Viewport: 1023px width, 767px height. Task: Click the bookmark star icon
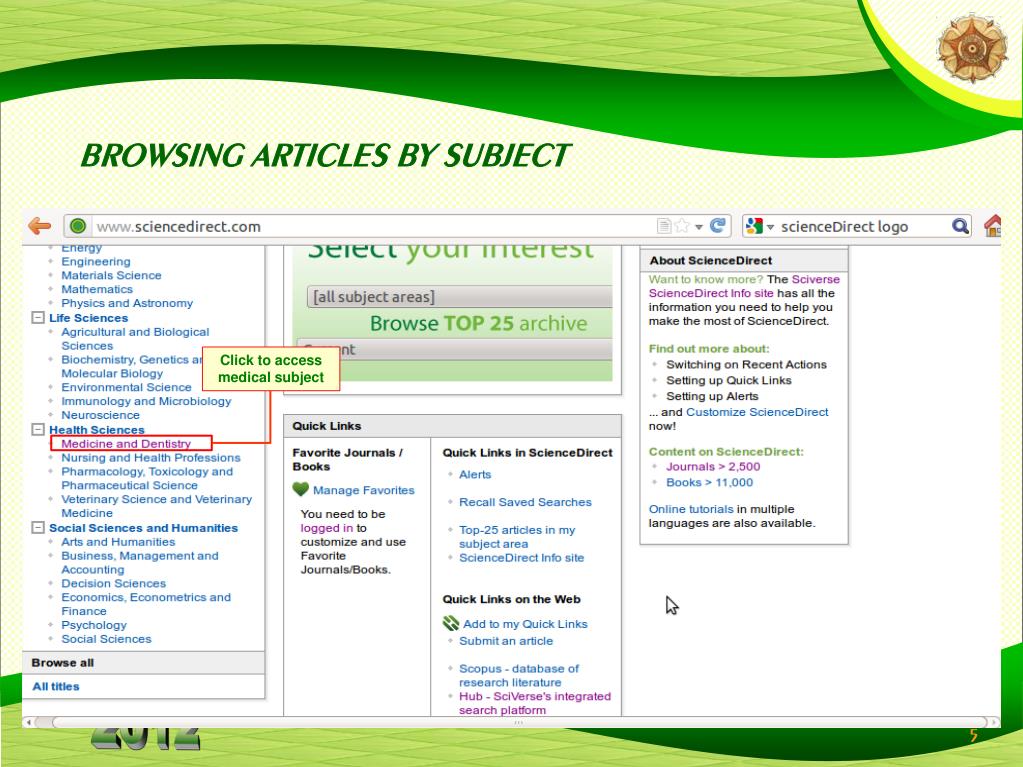(682, 226)
